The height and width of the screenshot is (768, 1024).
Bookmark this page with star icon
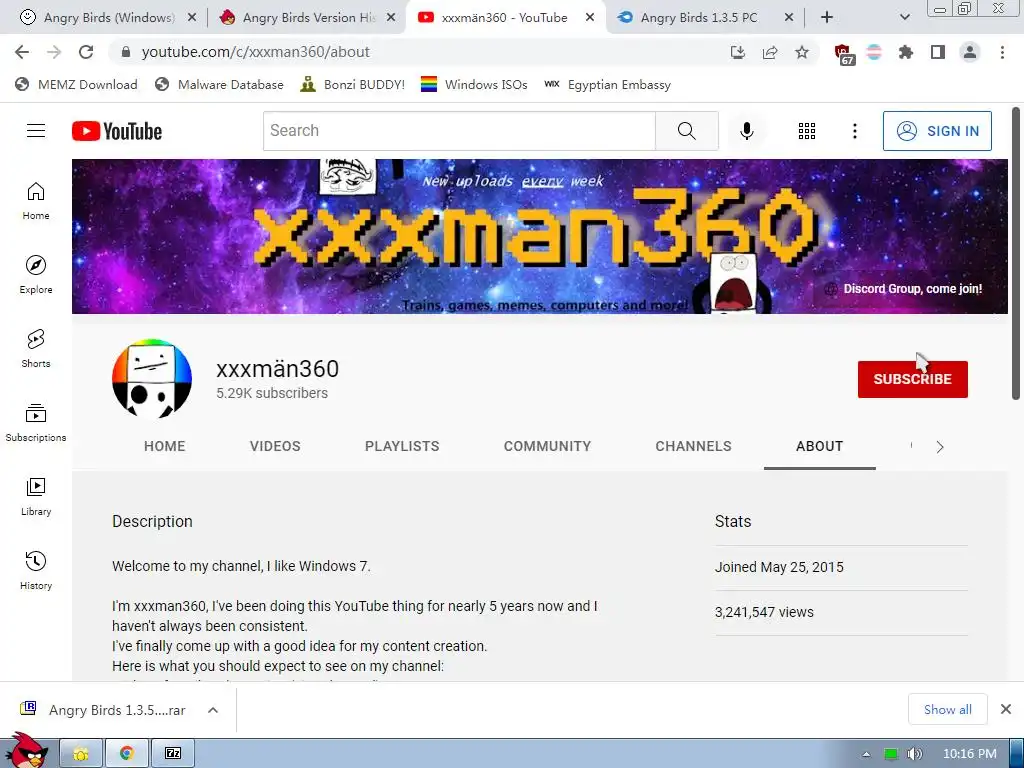pyautogui.click(x=802, y=52)
